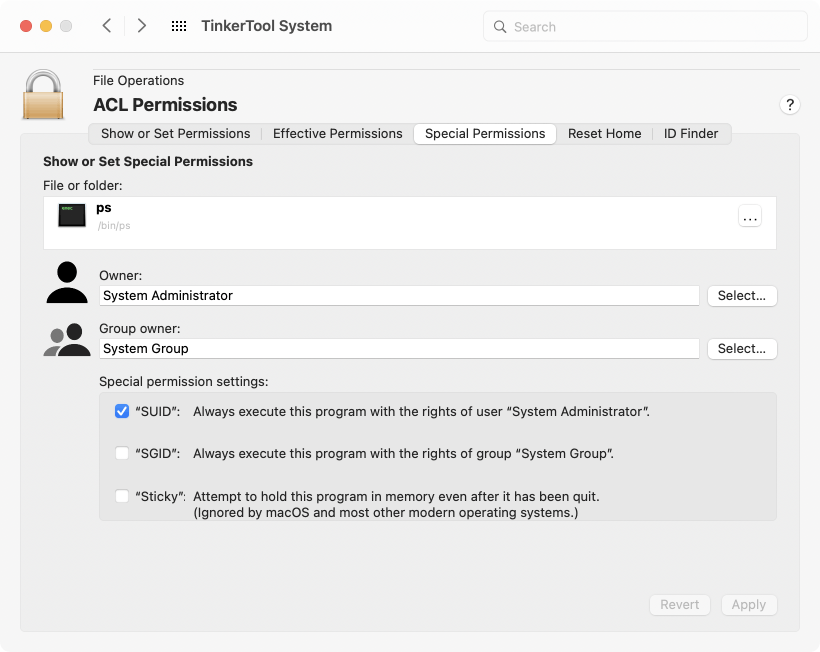
Task: Click Select button next to Owner field
Action: pyautogui.click(x=742, y=296)
